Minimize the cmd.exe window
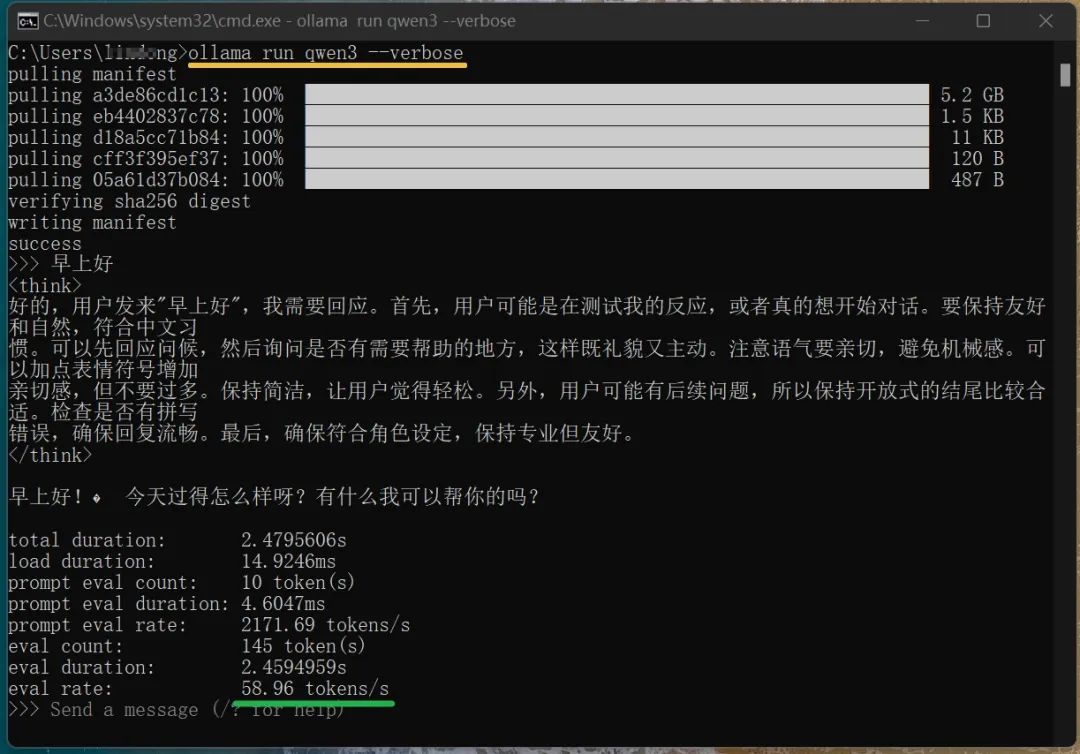The height and width of the screenshot is (754, 1080). point(922,21)
